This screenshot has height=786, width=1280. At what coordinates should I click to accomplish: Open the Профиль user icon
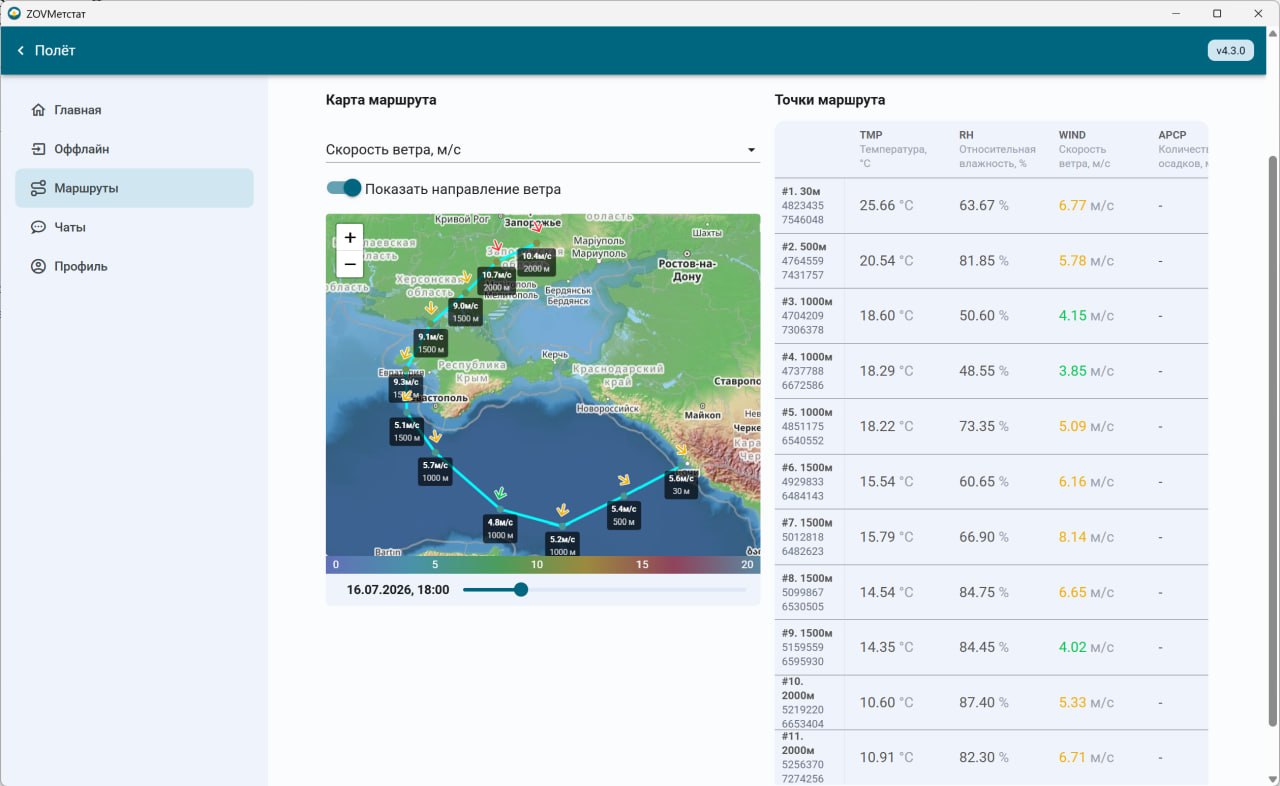tap(38, 266)
